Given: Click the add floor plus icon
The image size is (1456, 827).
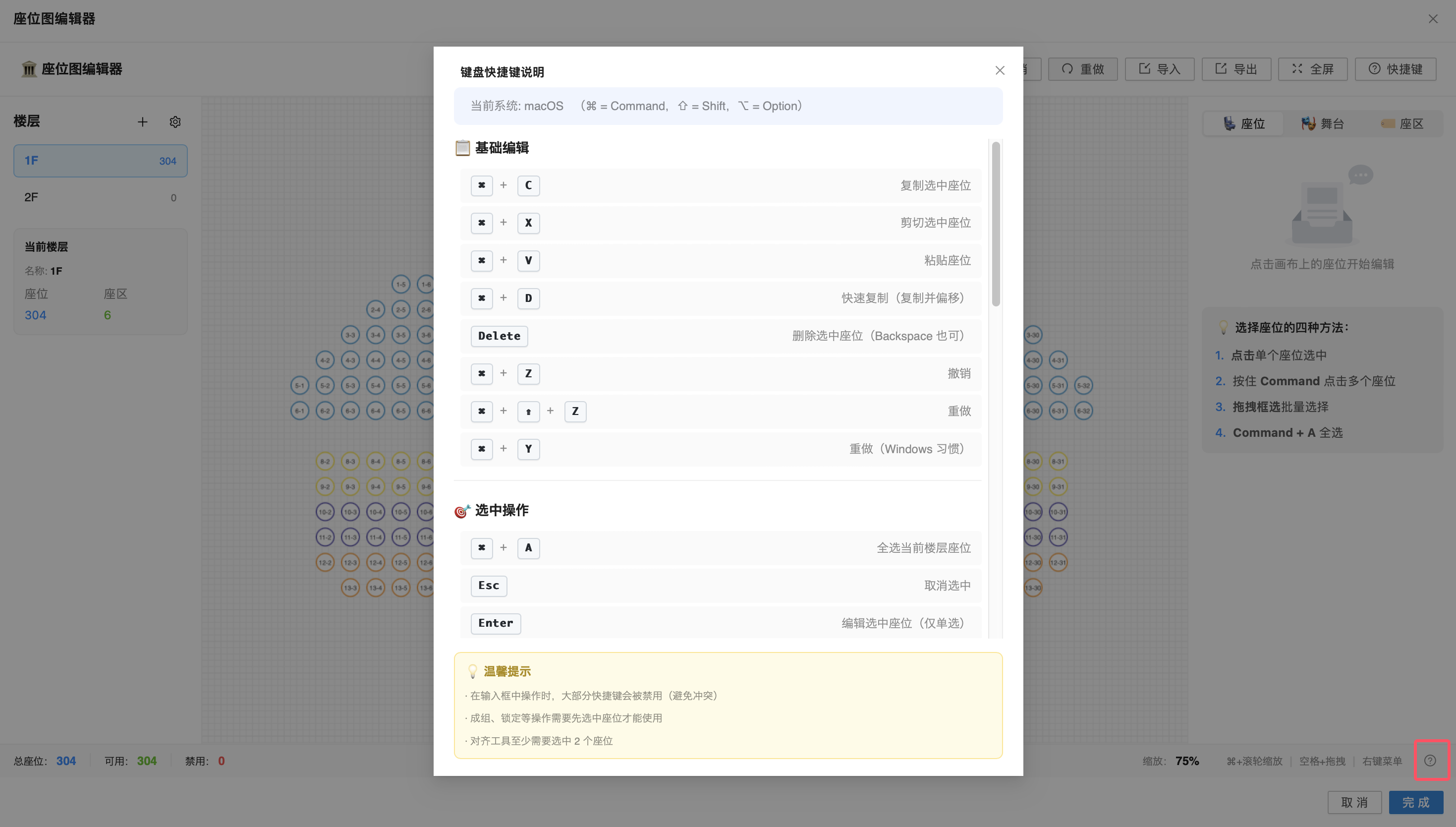Looking at the screenshot, I should click(x=143, y=122).
